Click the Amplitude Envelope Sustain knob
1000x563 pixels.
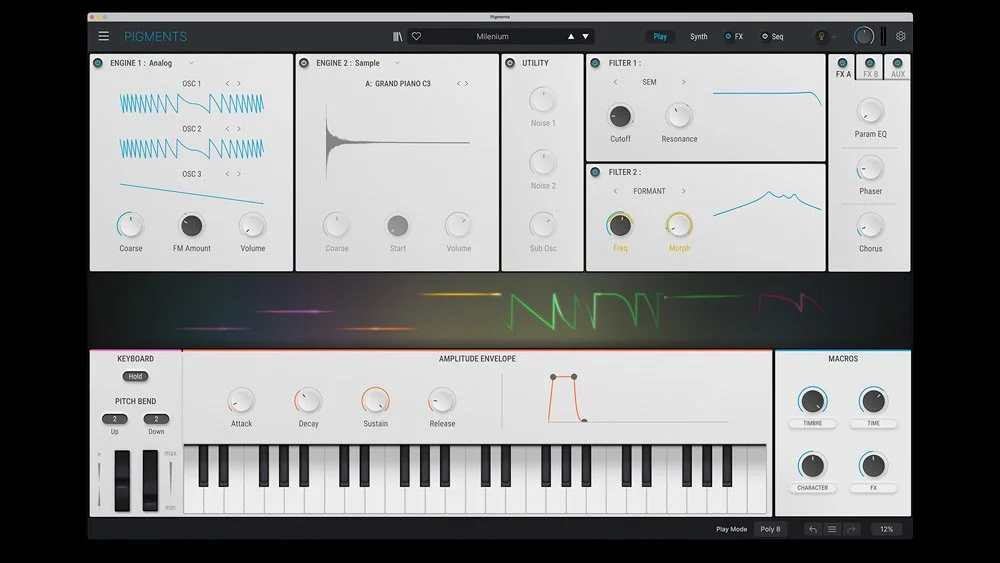pyautogui.click(x=375, y=400)
